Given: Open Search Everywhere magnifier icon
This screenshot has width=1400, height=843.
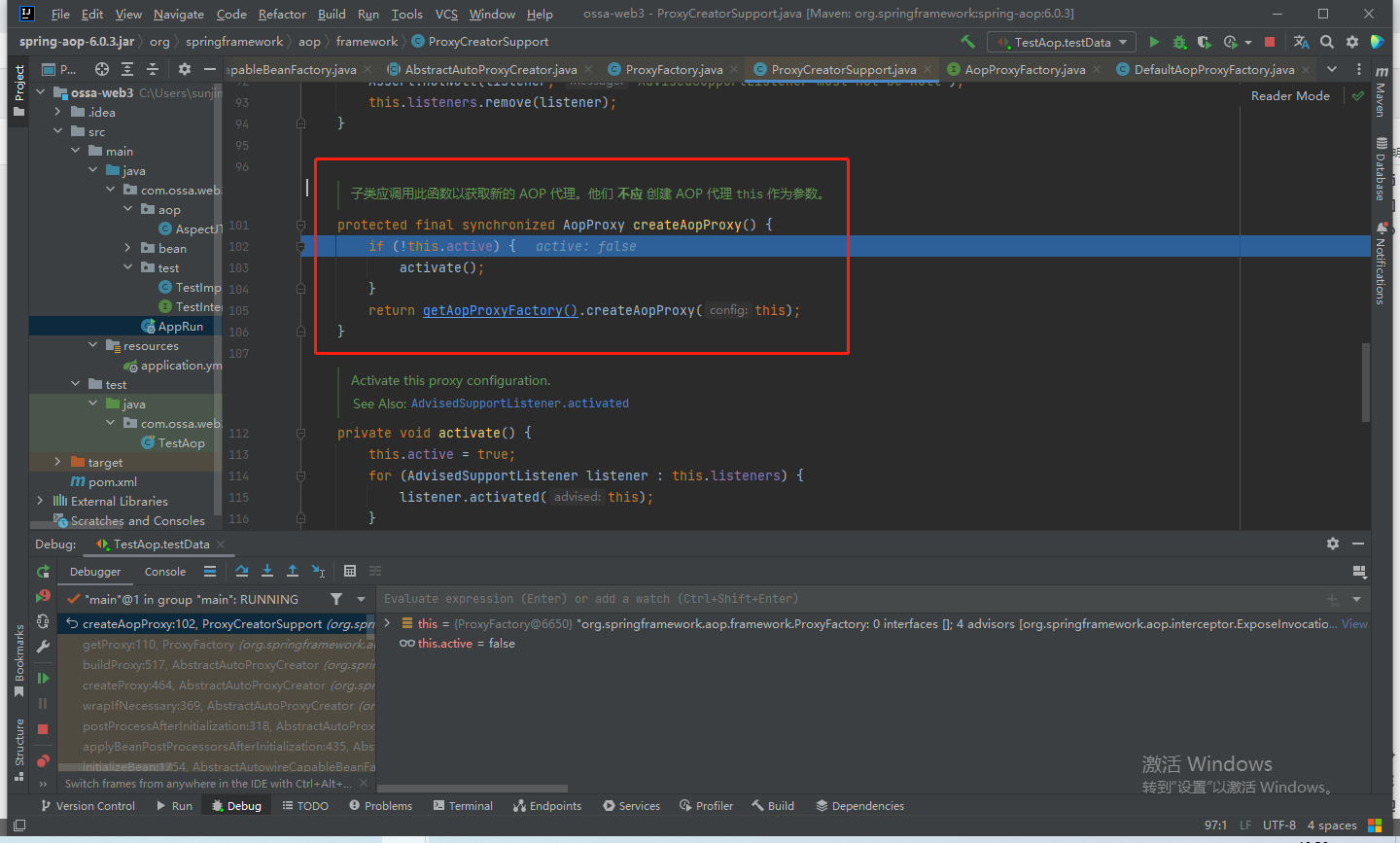Looking at the screenshot, I should pos(1327,42).
